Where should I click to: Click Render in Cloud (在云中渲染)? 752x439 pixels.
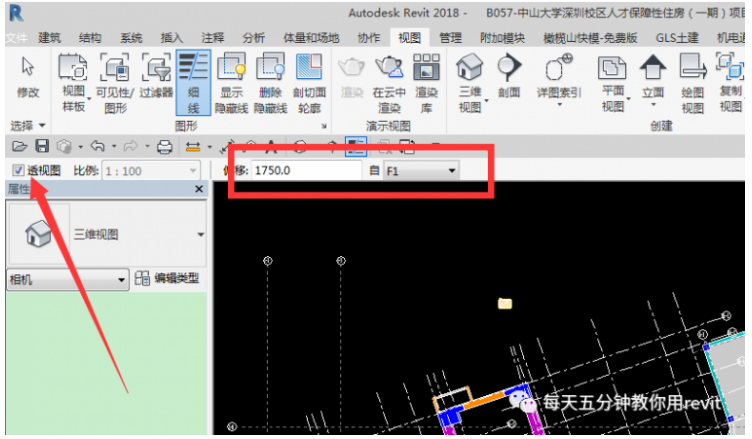tap(389, 83)
